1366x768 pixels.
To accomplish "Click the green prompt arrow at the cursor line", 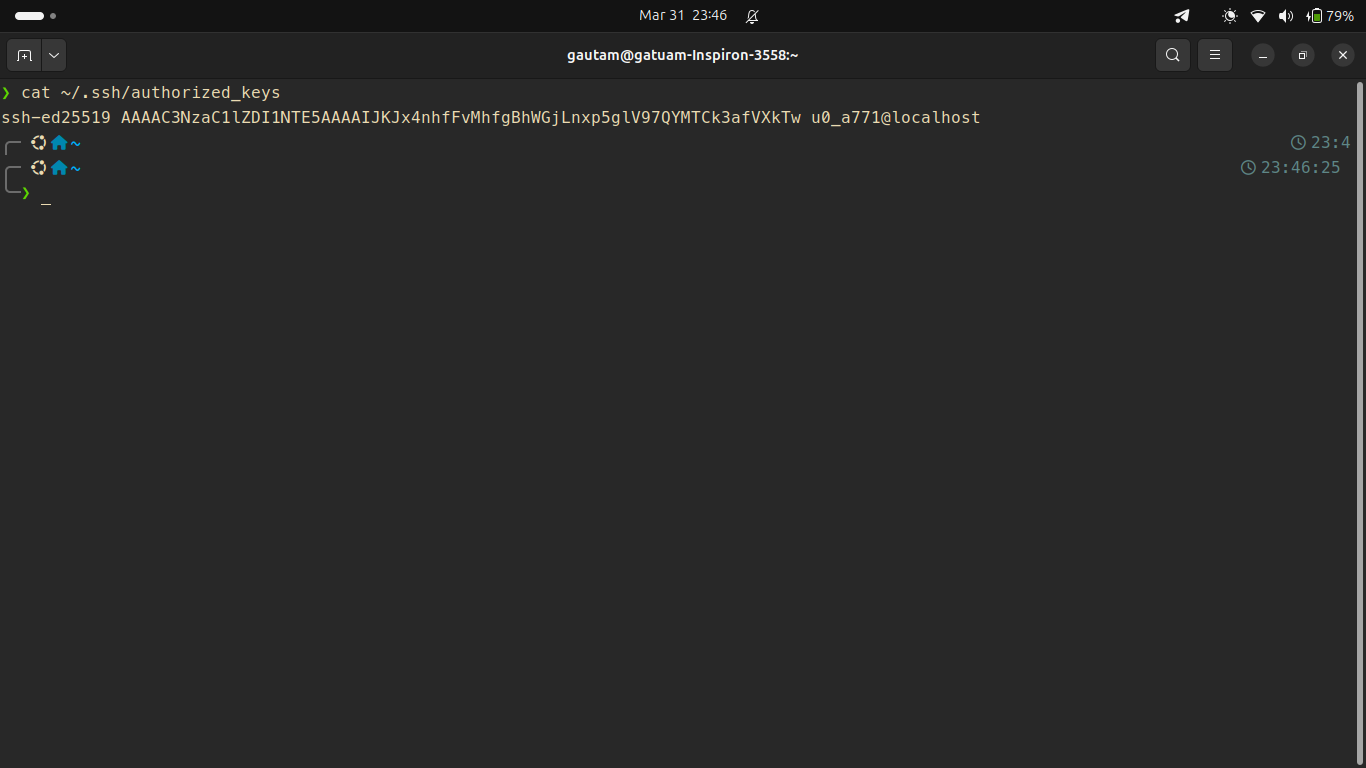I will click(26, 193).
